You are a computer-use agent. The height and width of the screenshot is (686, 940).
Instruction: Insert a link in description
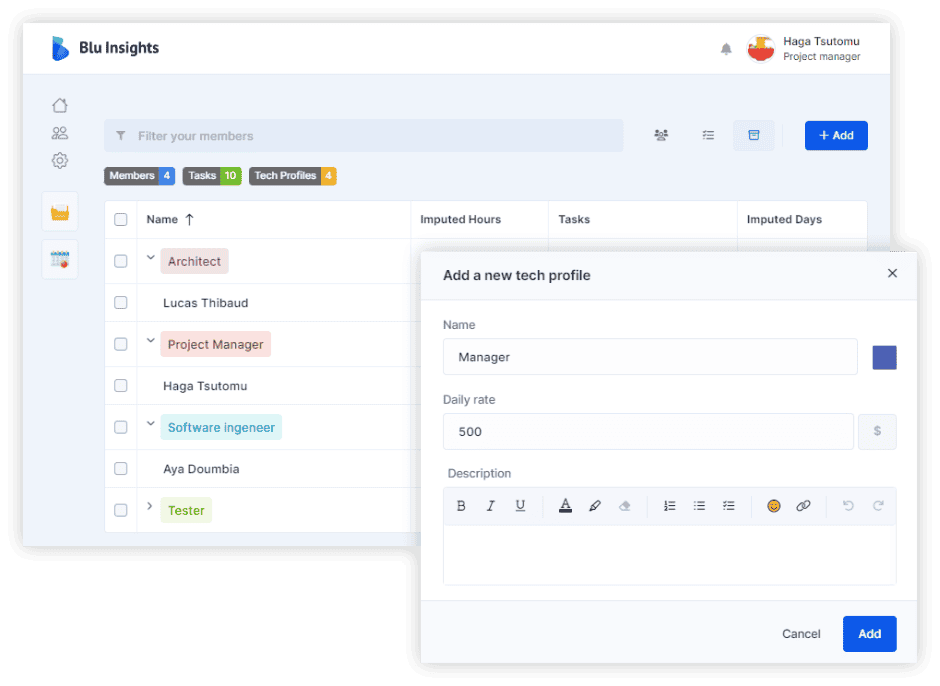pyautogui.click(x=803, y=506)
